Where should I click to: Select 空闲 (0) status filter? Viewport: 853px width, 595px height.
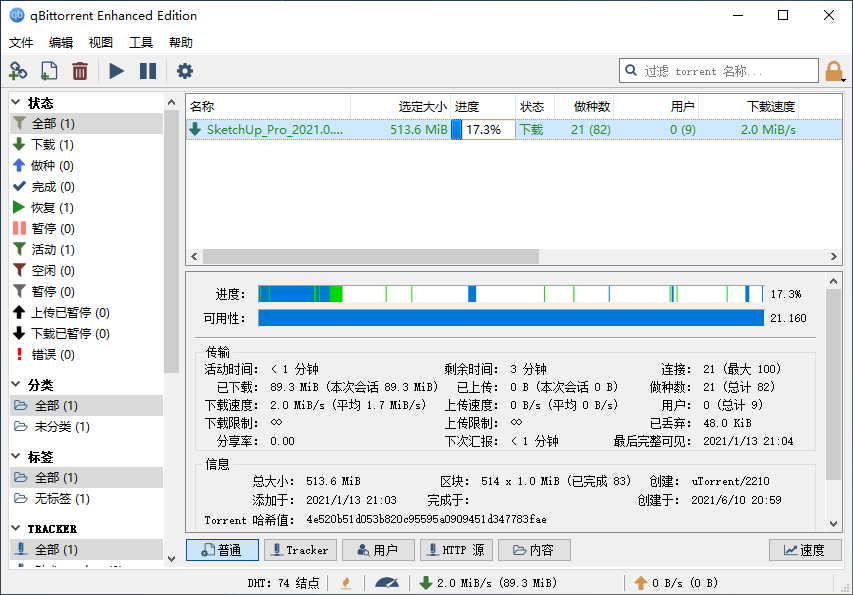(x=86, y=270)
